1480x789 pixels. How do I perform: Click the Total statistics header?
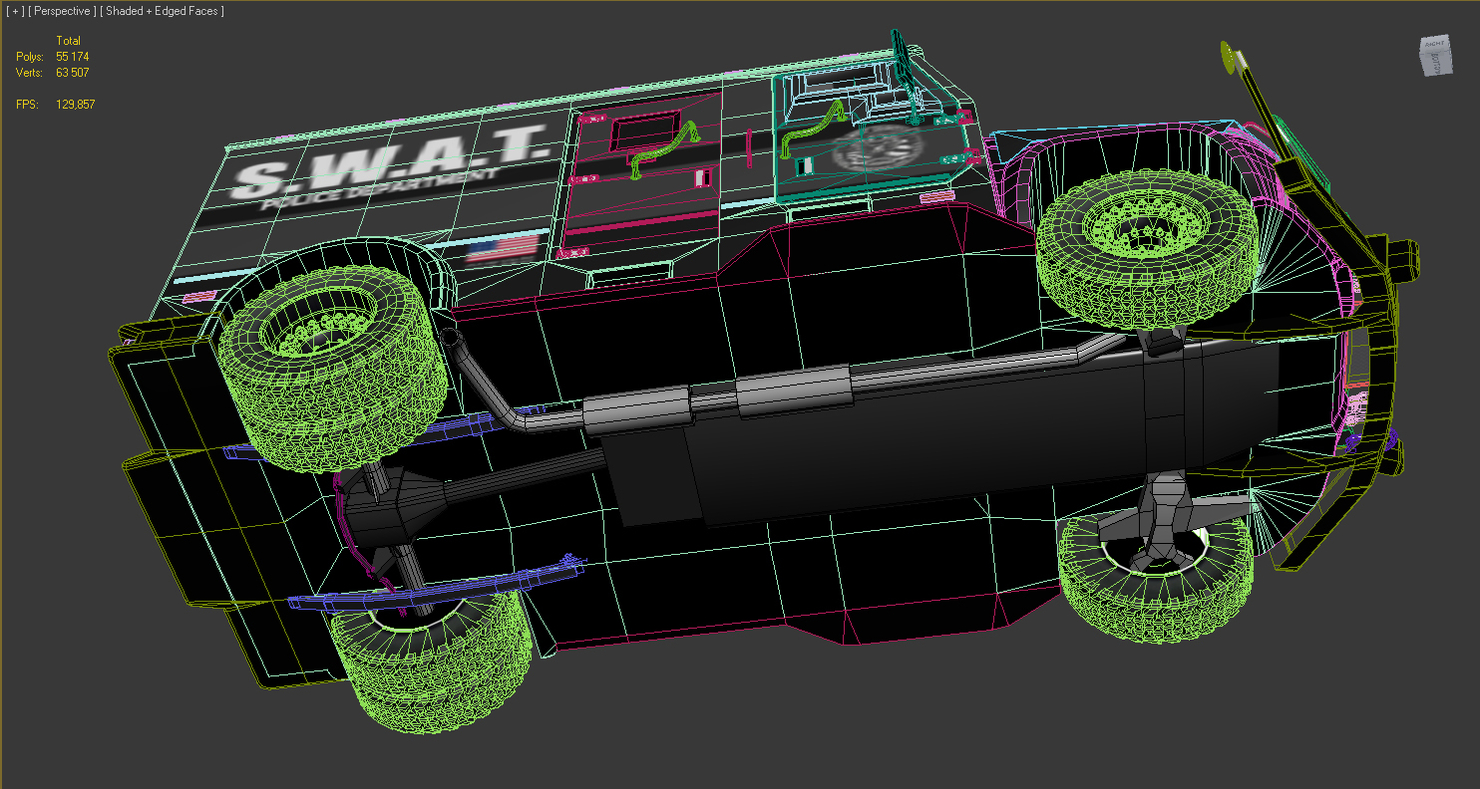point(68,41)
